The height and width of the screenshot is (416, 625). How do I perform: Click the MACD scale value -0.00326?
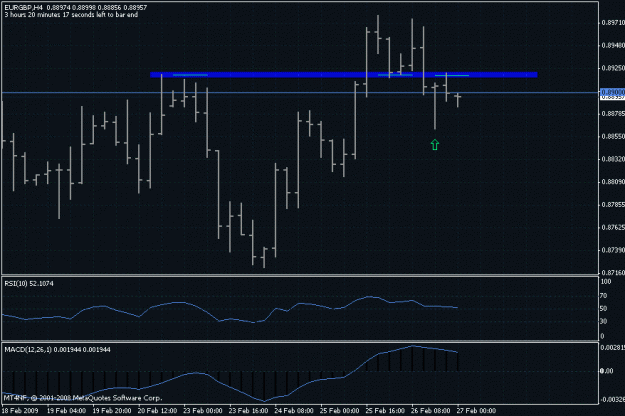612,399
